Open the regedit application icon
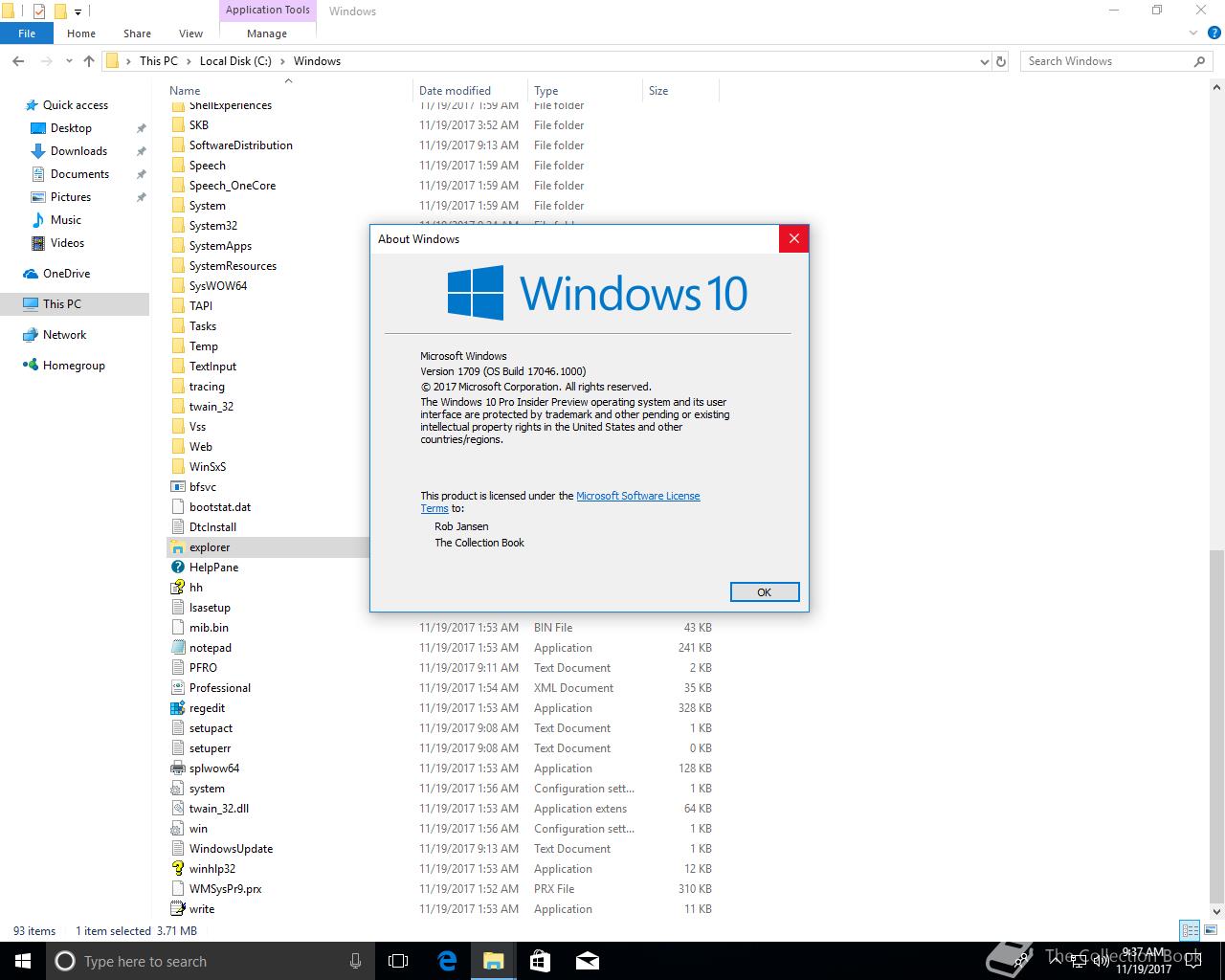Screen dimensions: 1225x980 pyautogui.click(x=177, y=708)
